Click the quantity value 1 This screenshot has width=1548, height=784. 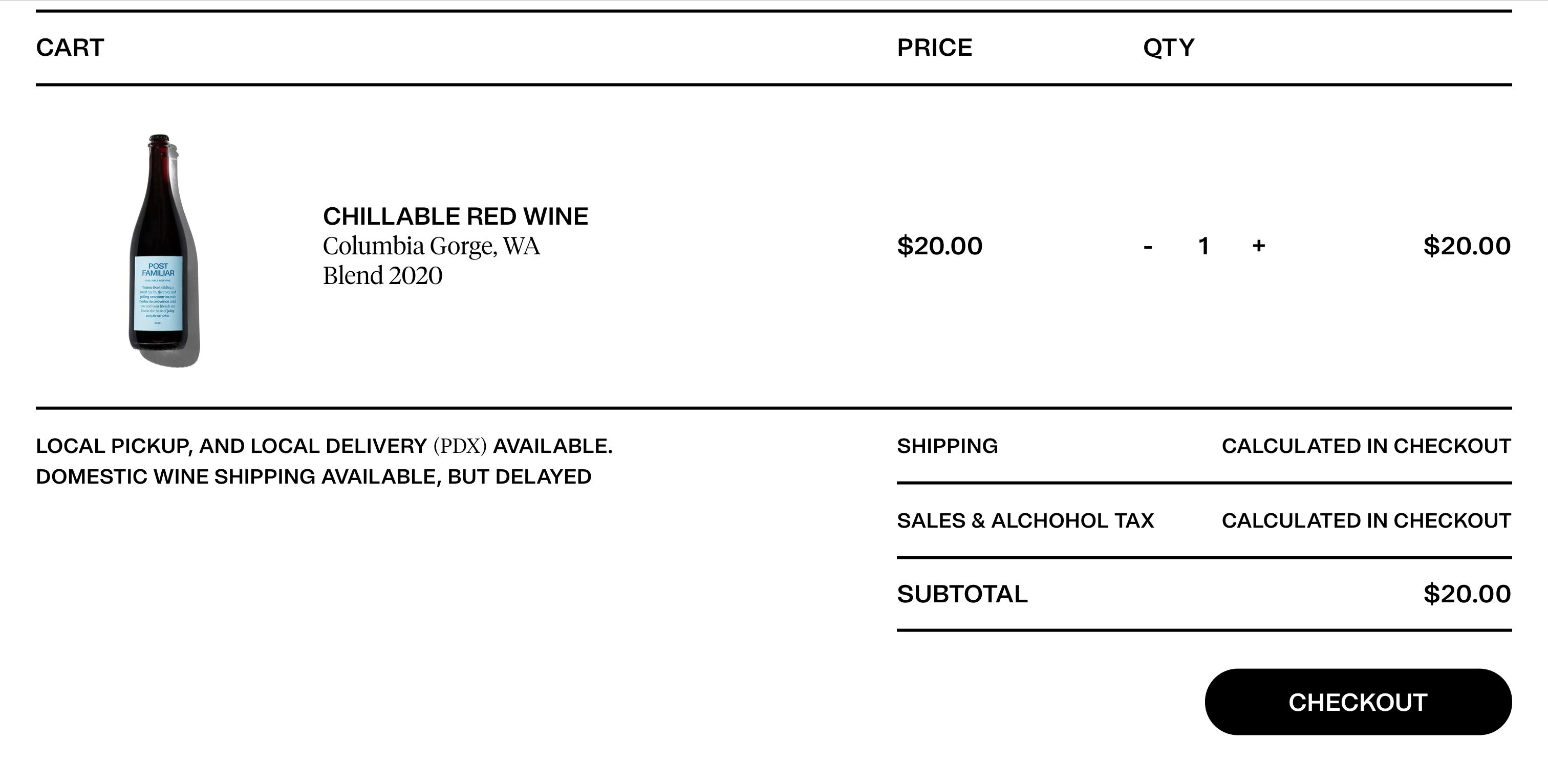click(1203, 246)
